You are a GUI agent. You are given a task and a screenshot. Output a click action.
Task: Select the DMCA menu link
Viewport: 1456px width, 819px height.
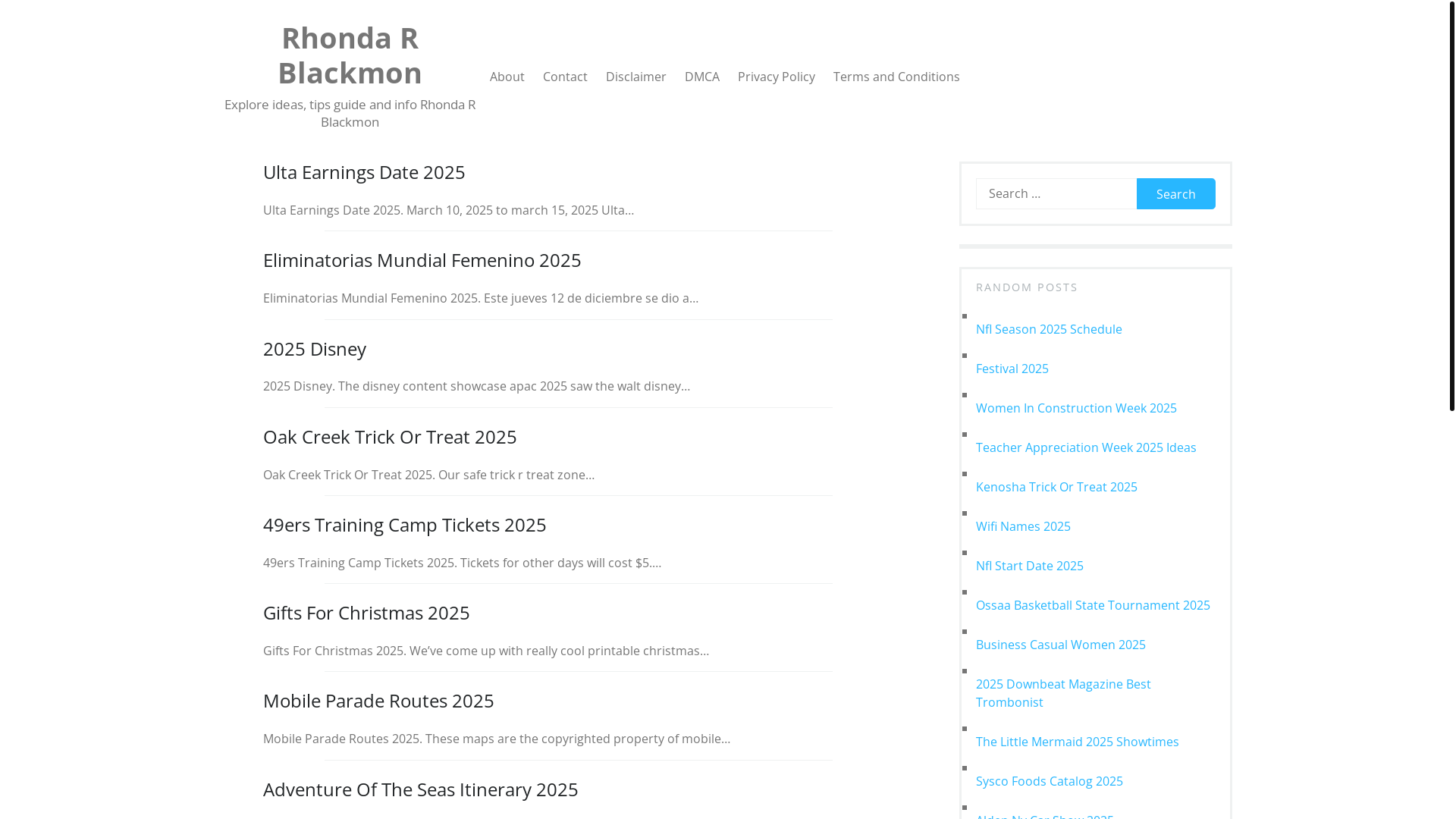point(702,77)
